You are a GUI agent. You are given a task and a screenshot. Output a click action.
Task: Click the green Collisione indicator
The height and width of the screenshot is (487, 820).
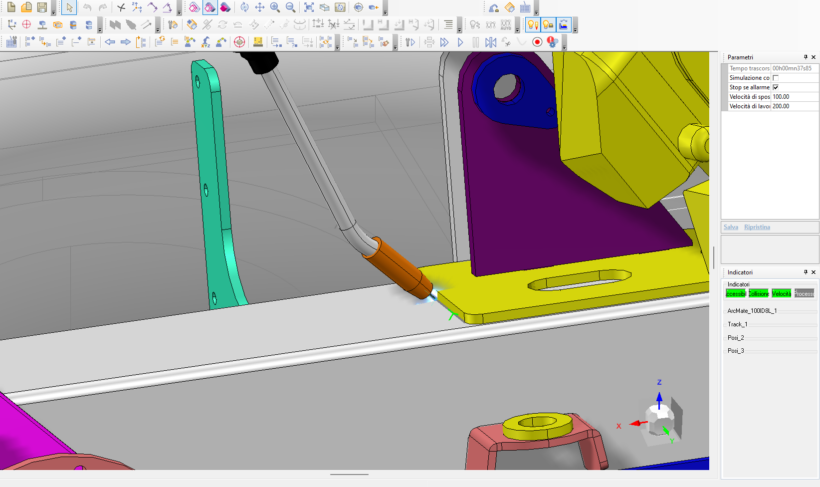758,293
